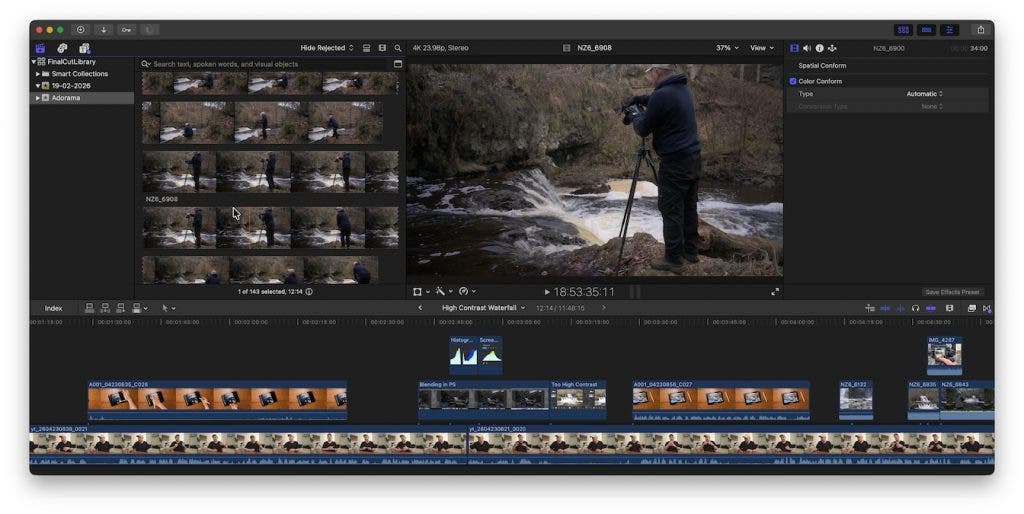Open the High Contrast Waterfall project menu
The image size is (1024, 514).
[483, 308]
